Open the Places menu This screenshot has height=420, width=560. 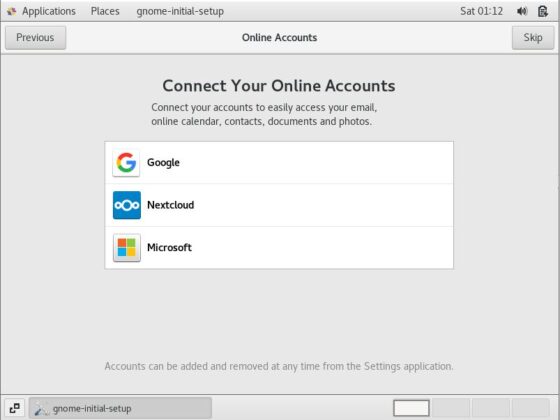coord(105,11)
